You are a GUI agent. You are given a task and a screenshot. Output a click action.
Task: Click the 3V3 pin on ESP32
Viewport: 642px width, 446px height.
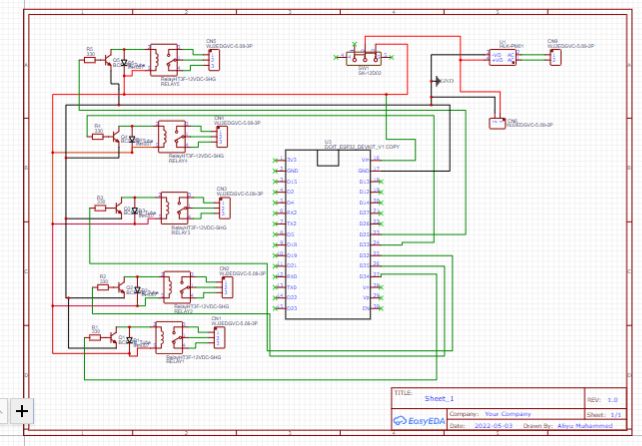pyautogui.click(x=292, y=160)
